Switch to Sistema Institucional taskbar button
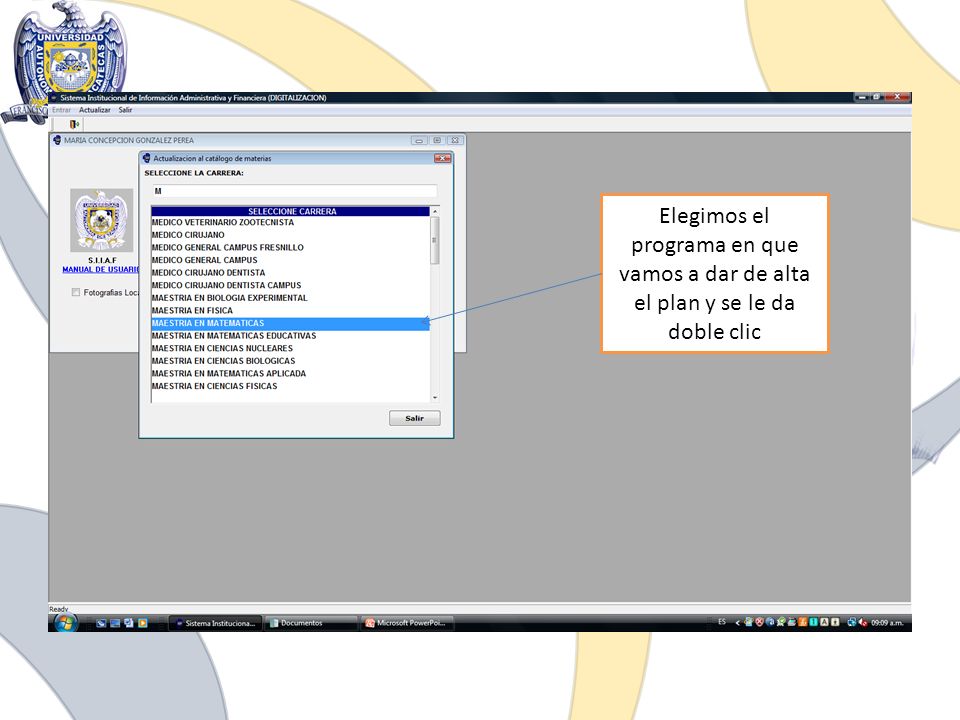 point(215,623)
